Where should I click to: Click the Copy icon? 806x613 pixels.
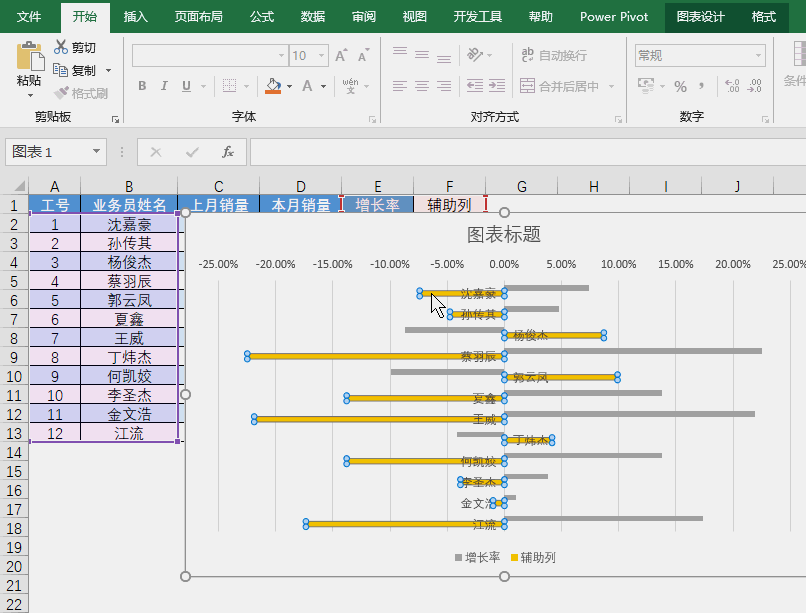click(x=61, y=70)
